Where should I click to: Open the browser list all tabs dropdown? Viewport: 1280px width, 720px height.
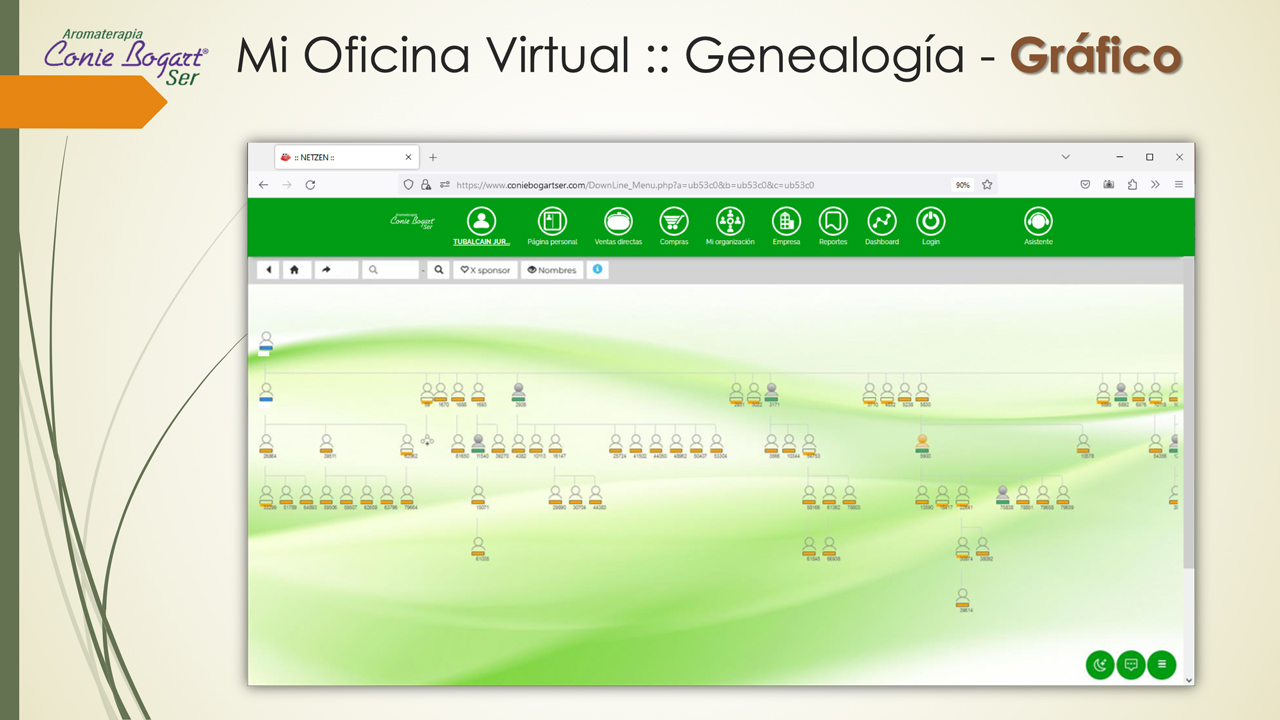click(x=1065, y=157)
